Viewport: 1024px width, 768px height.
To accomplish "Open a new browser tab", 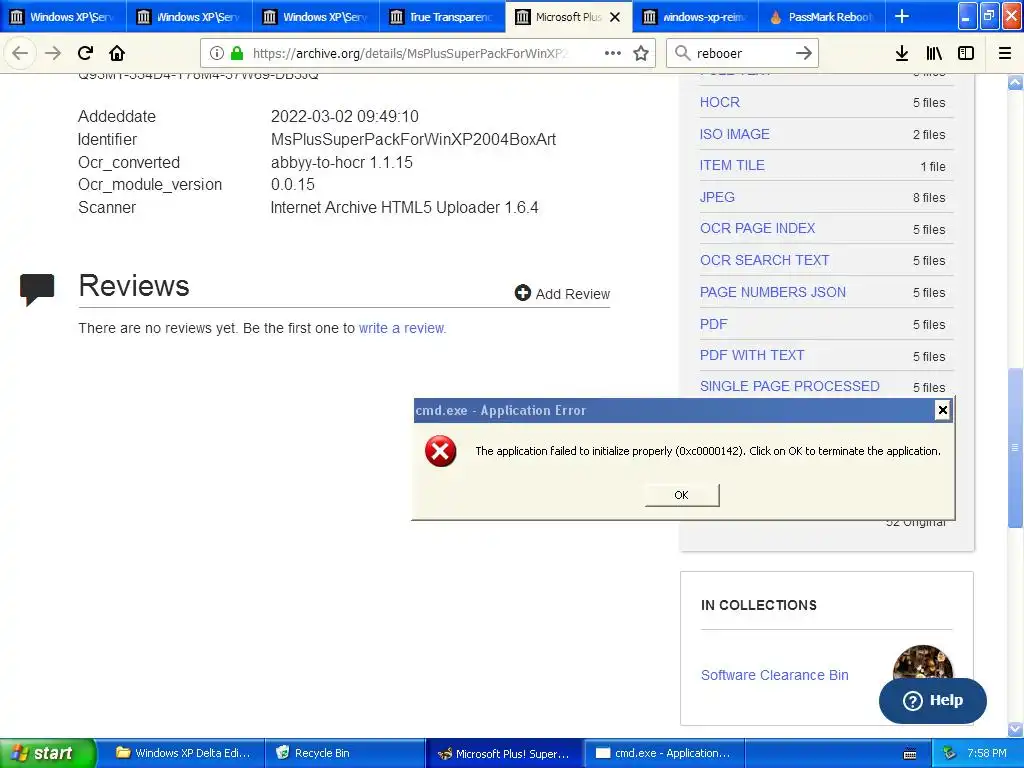I will pos(902,16).
